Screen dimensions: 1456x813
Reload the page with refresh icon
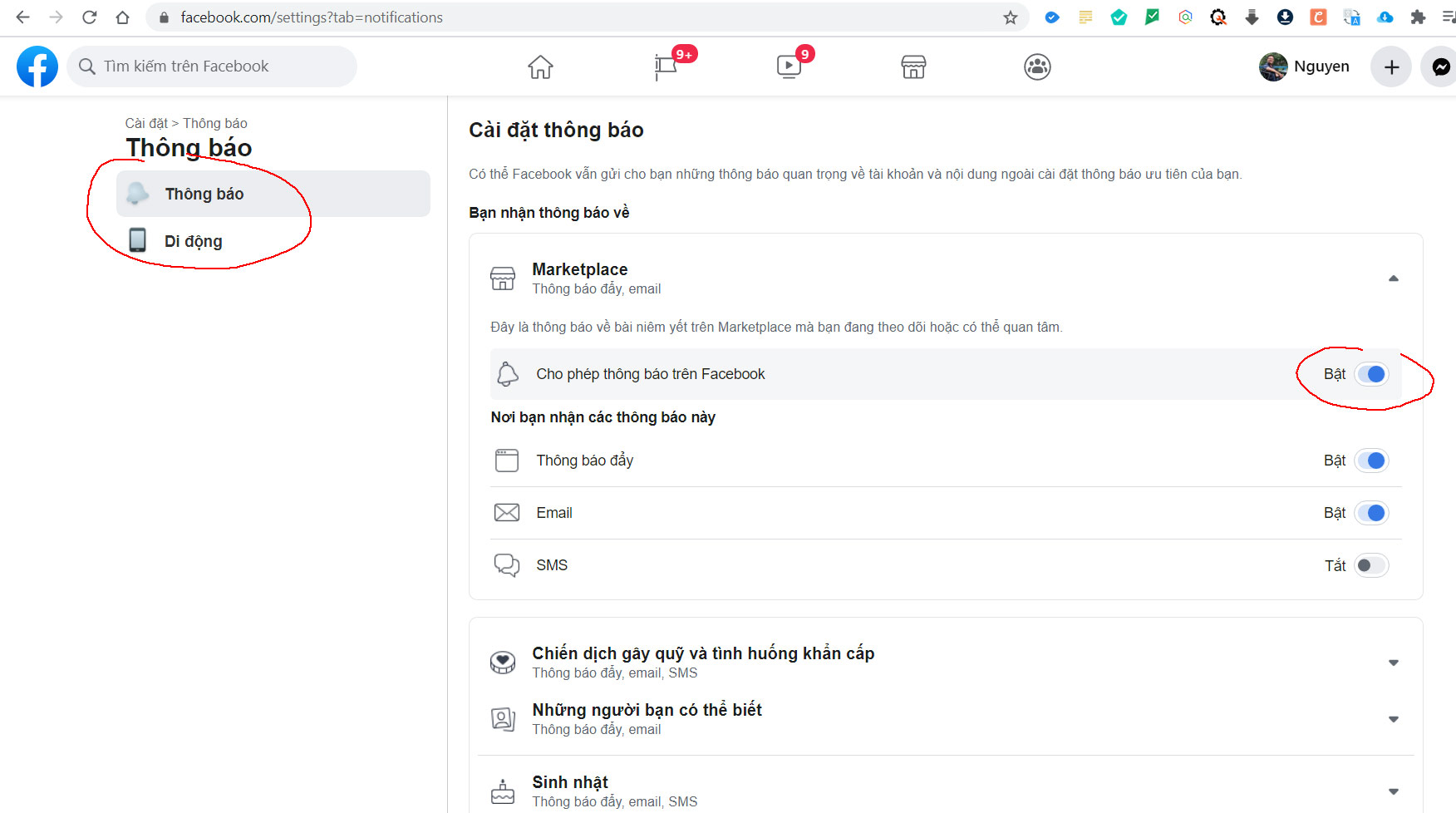89,17
